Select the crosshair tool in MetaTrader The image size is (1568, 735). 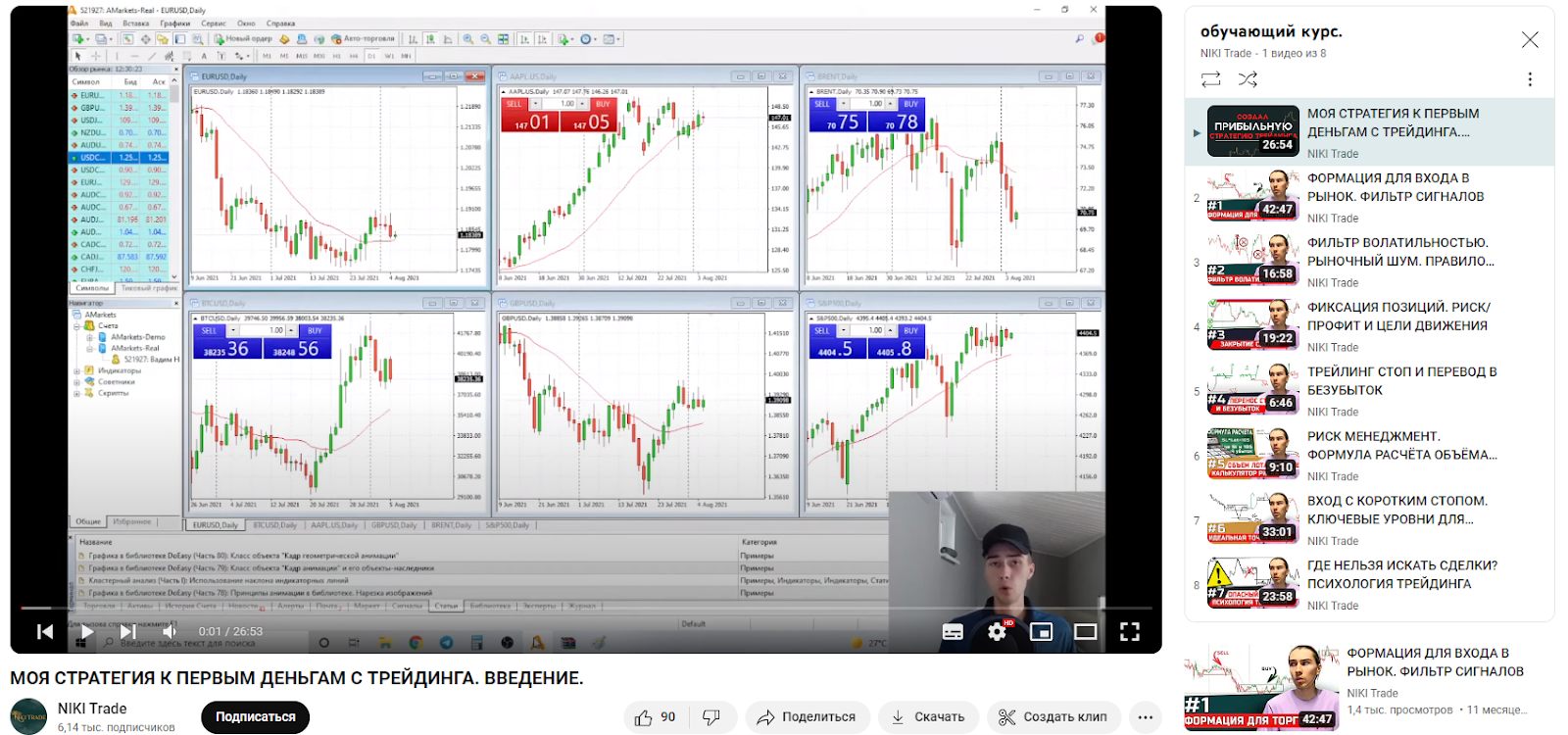pos(96,56)
